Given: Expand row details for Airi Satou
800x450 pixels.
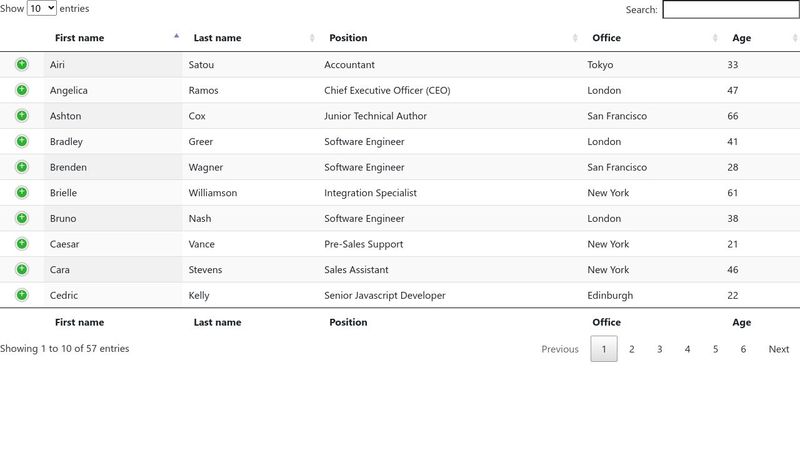Looking at the screenshot, I should click(x=22, y=65).
